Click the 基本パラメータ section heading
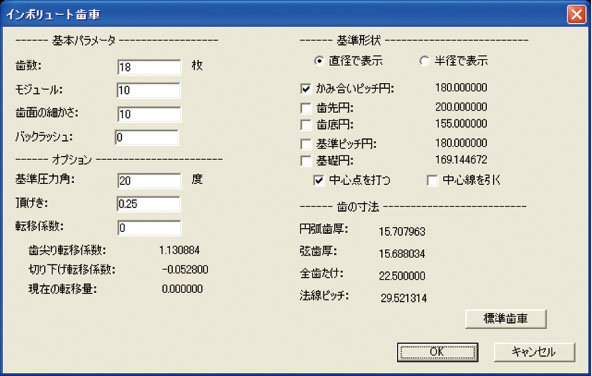Viewport: 592px width, 376px height. (x=84, y=40)
